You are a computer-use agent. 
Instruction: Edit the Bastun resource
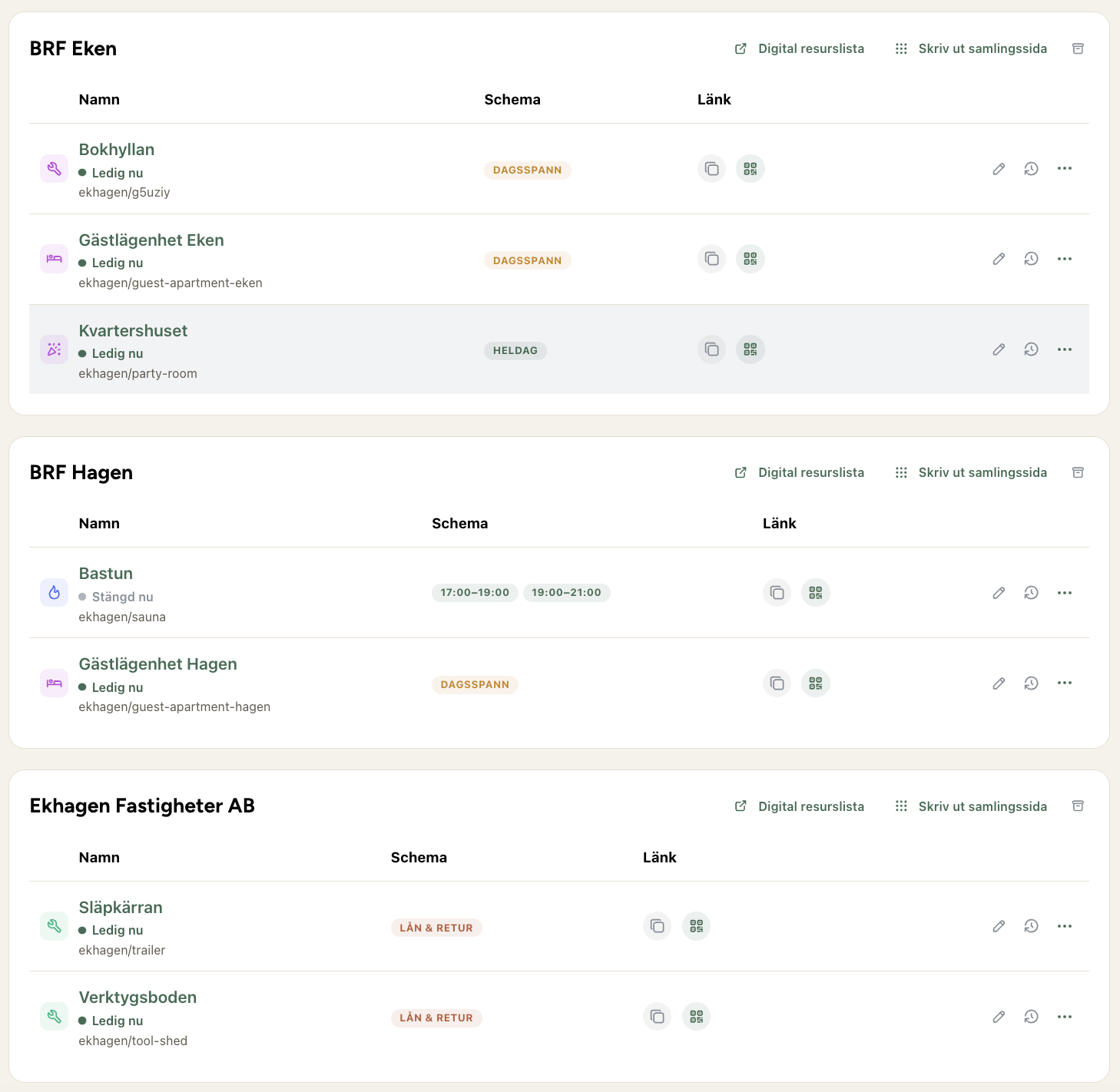click(999, 593)
